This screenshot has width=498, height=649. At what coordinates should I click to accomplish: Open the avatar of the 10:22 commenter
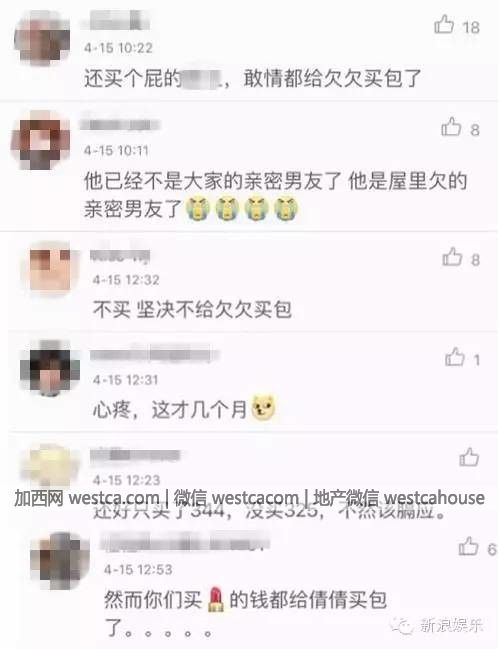click(41, 38)
